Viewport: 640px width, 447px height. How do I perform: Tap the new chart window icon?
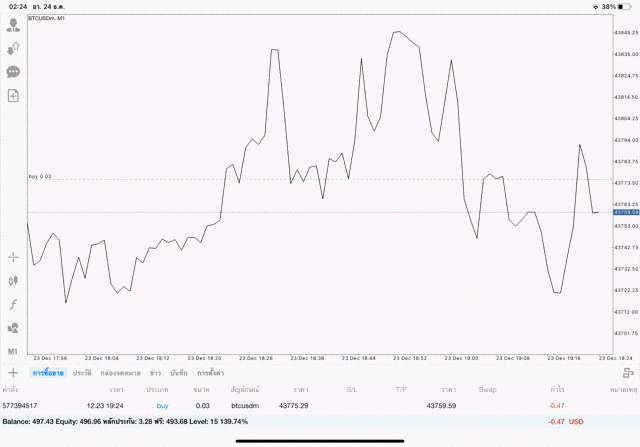click(14, 95)
